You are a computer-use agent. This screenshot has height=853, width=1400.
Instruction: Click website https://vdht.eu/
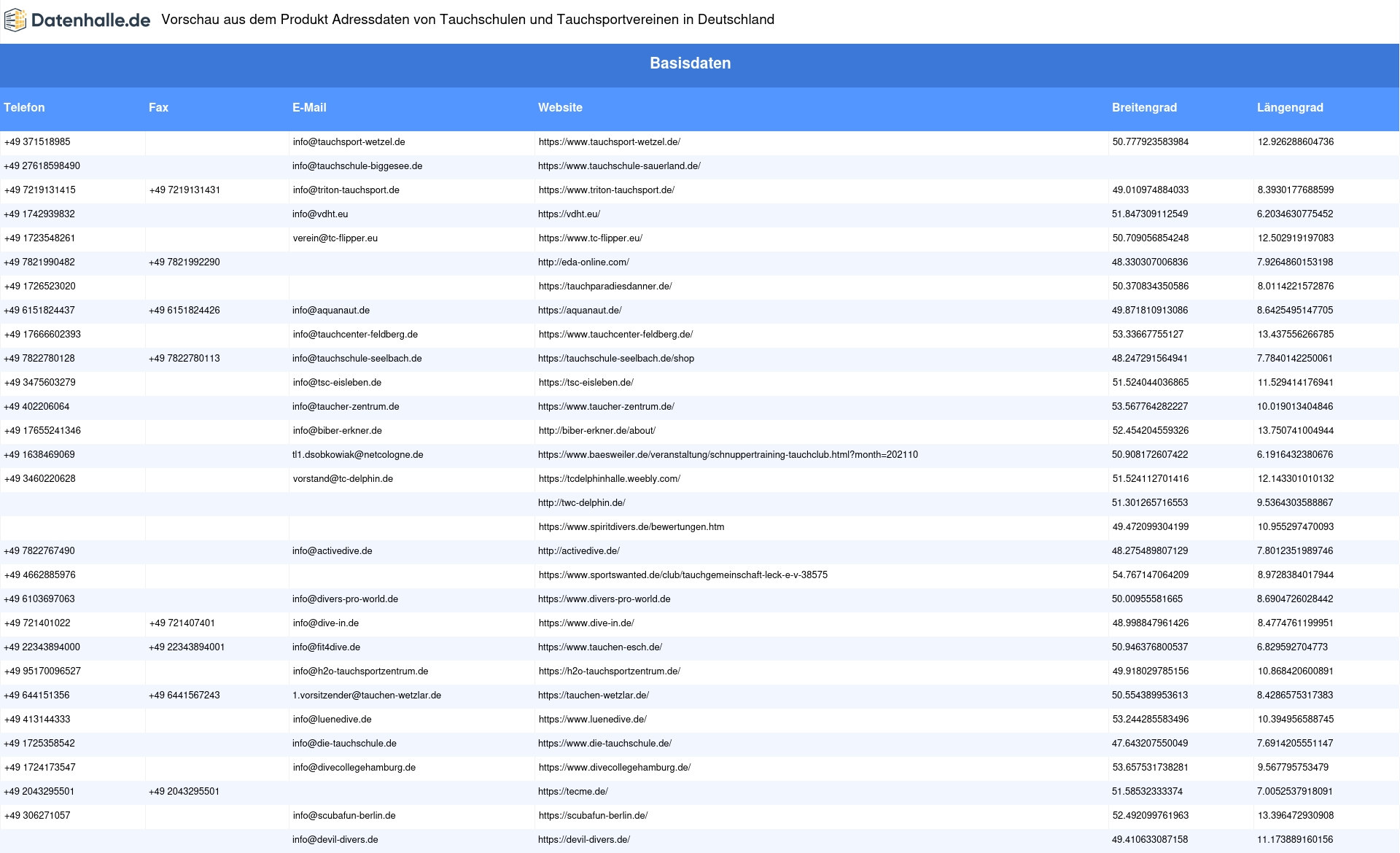pos(569,214)
